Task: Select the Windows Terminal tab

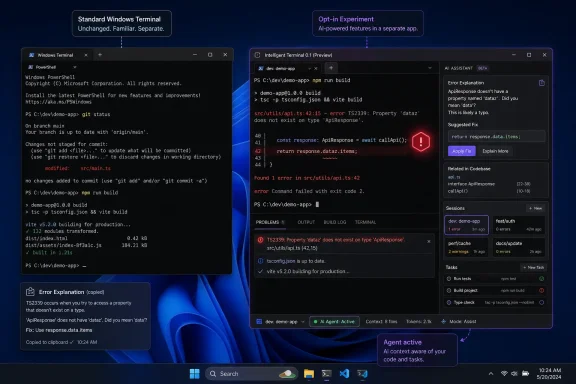Action: 58,55
